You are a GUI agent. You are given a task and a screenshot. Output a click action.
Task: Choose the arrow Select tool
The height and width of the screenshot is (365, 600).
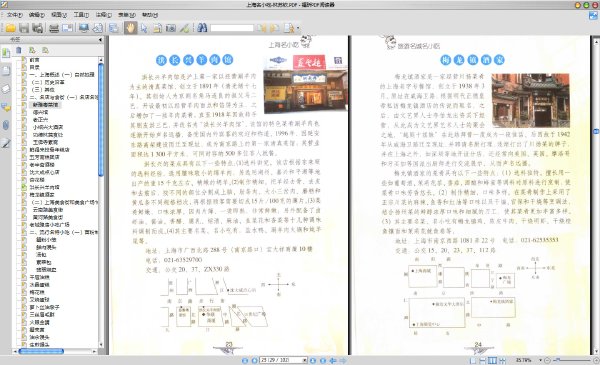tap(144, 28)
